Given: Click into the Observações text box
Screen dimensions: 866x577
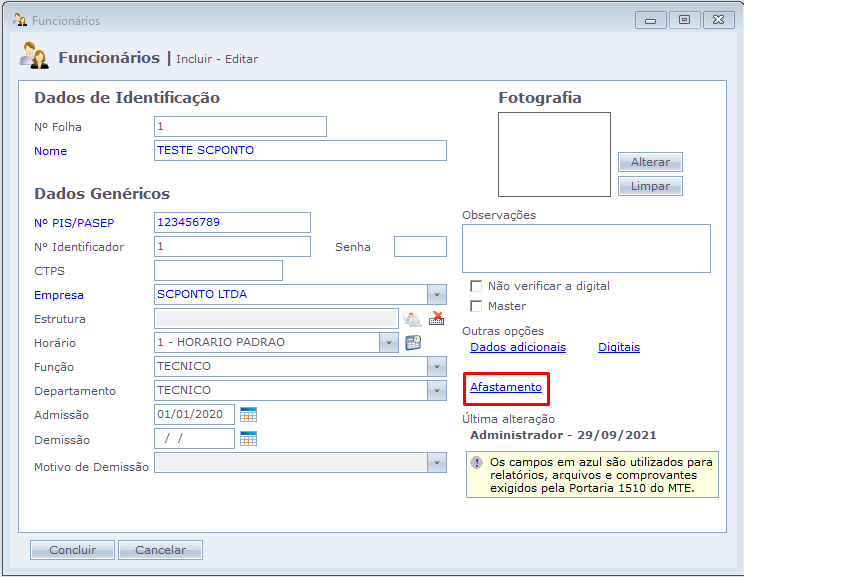Looking at the screenshot, I should tap(586, 248).
